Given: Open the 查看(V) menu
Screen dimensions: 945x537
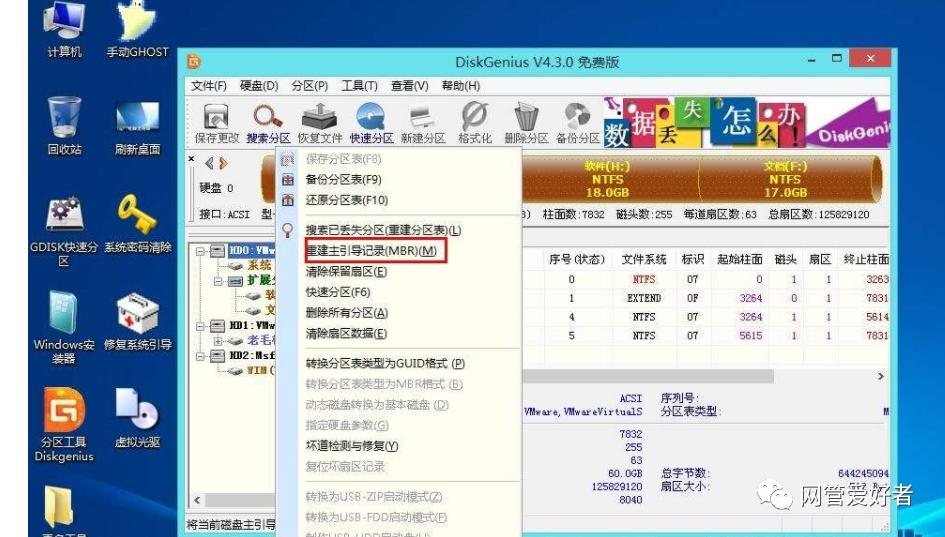Looking at the screenshot, I should point(410,86).
